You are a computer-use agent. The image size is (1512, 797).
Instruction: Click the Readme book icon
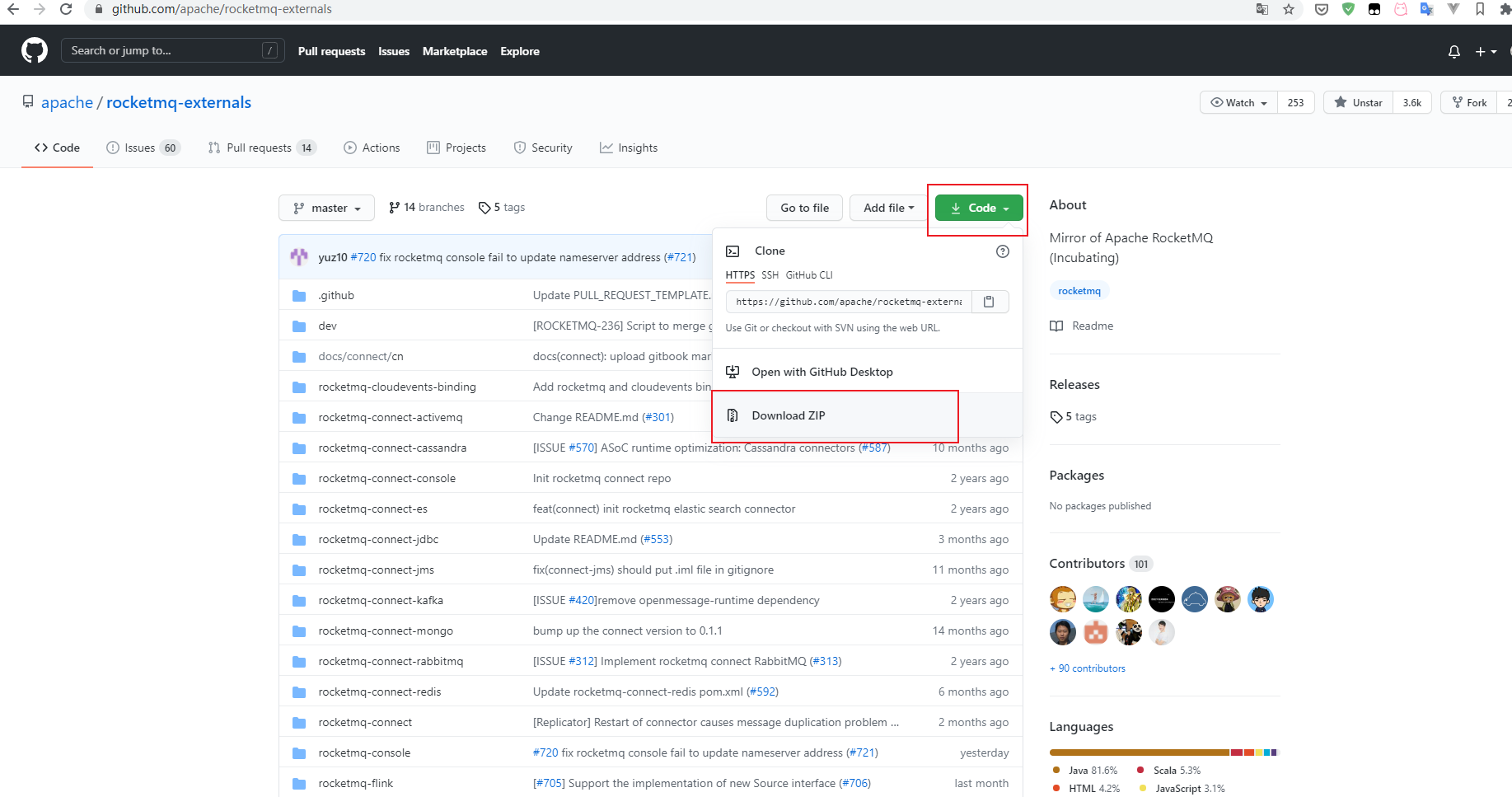pyautogui.click(x=1056, y=326)
